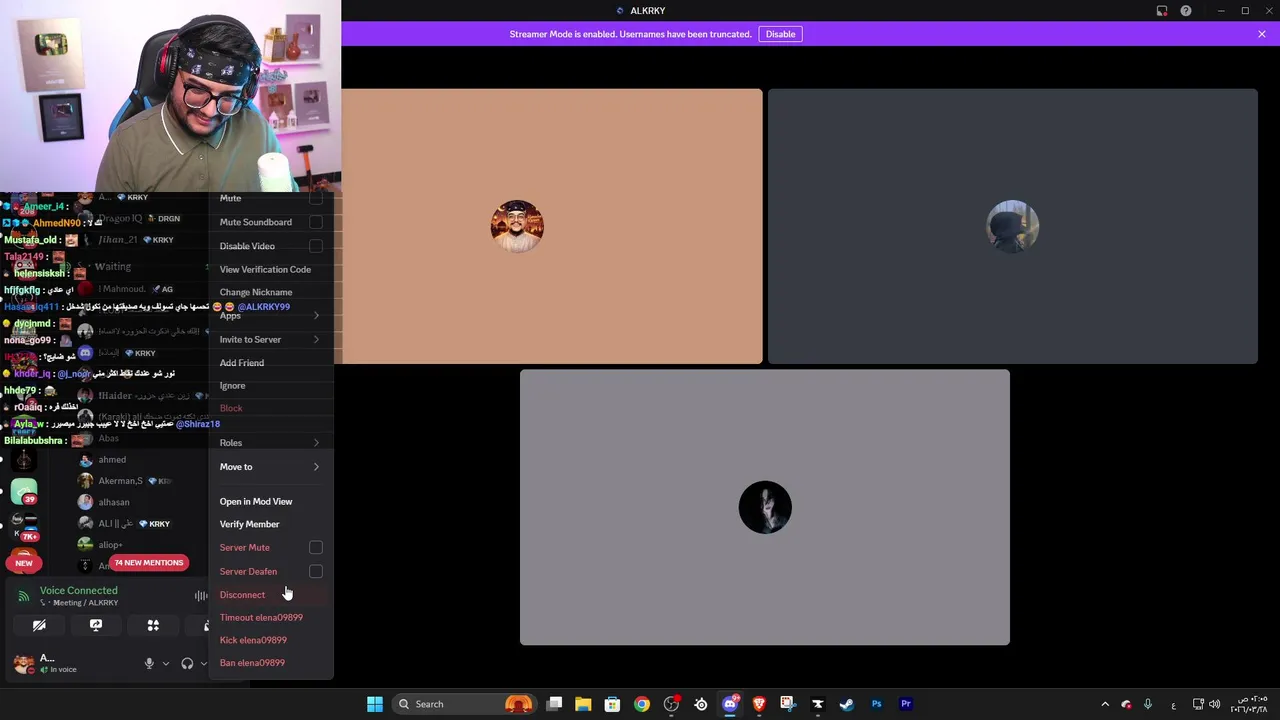Click the top right dark gray participant tile

1013,226
